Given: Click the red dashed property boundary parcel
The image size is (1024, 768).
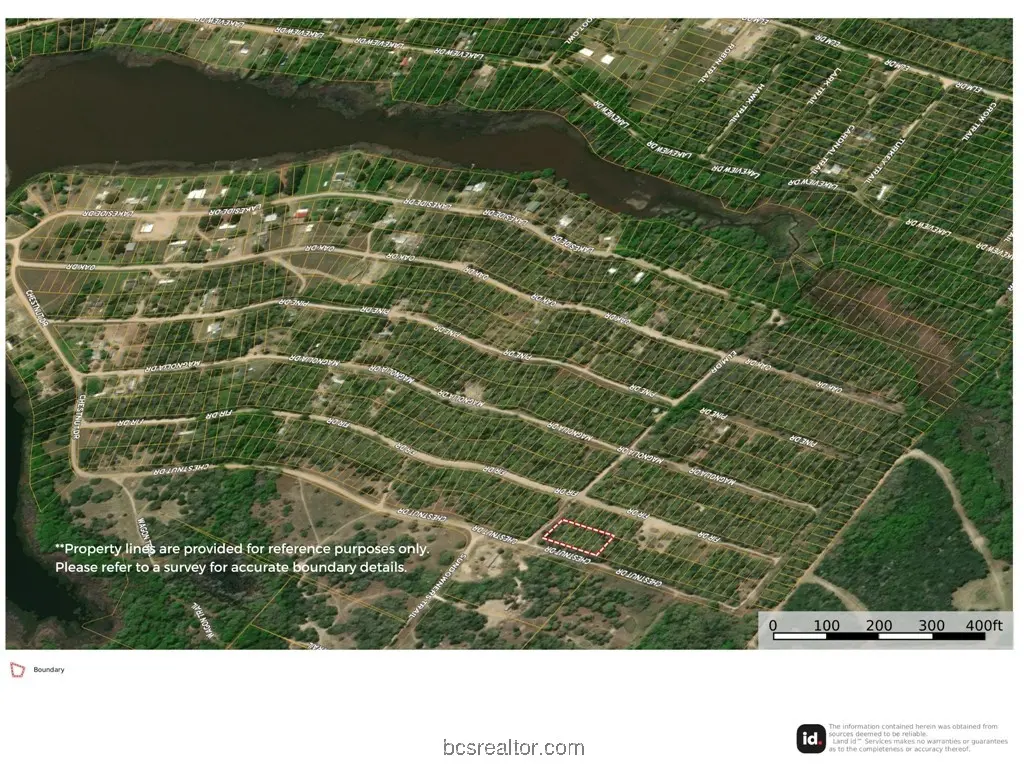Looking at the screenshot, I should 578,537.
